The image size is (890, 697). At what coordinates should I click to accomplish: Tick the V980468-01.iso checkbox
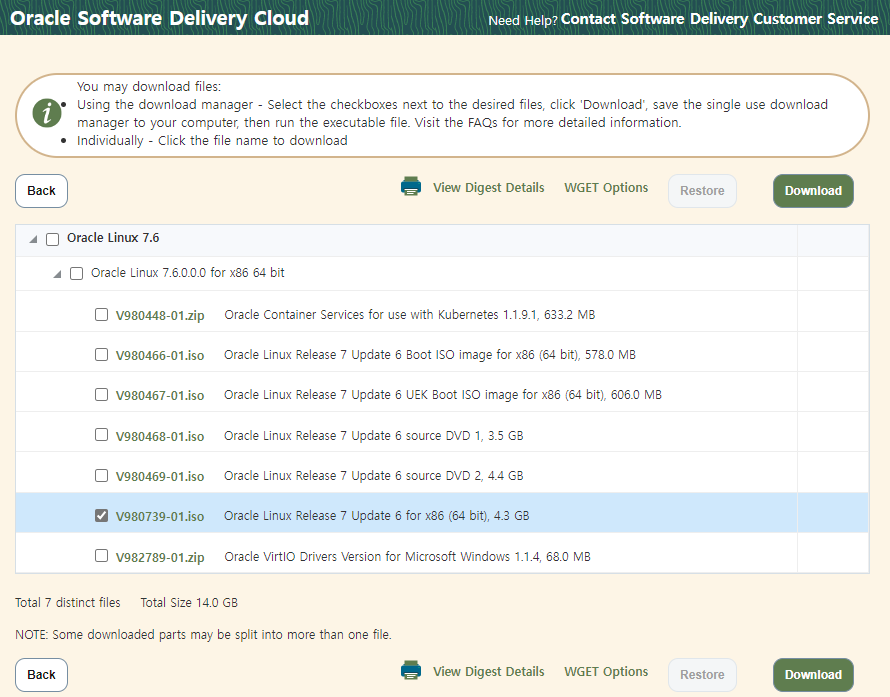click(101, 435)
